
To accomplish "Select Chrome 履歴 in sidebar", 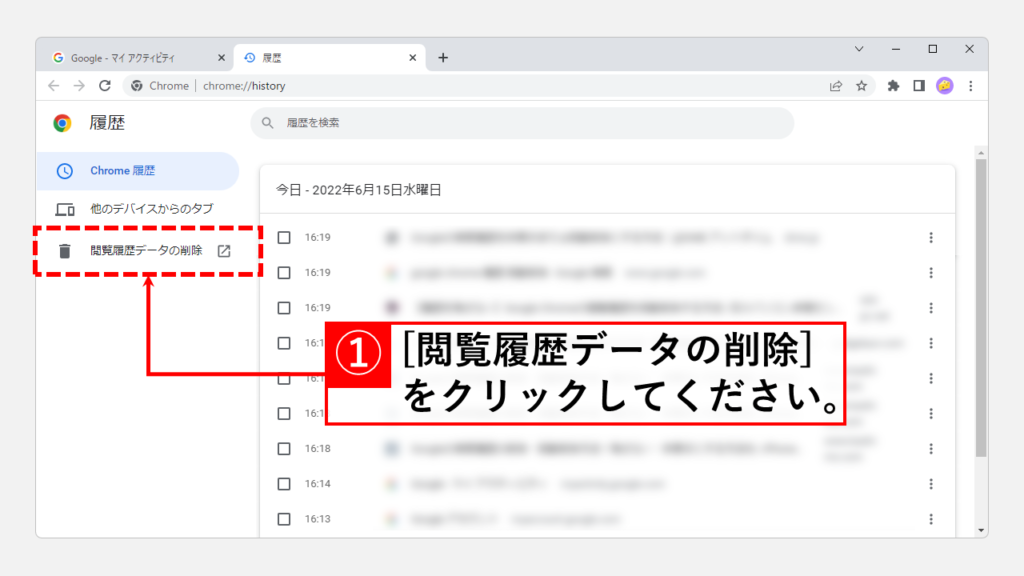I will click(122, 171).
